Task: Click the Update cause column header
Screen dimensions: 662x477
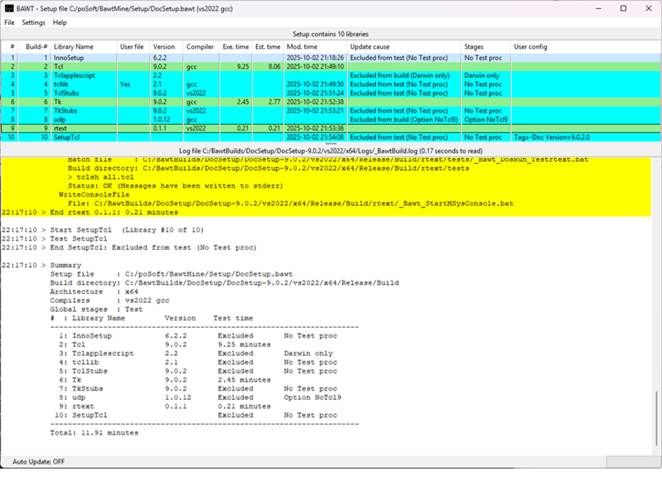Action: 370,46
